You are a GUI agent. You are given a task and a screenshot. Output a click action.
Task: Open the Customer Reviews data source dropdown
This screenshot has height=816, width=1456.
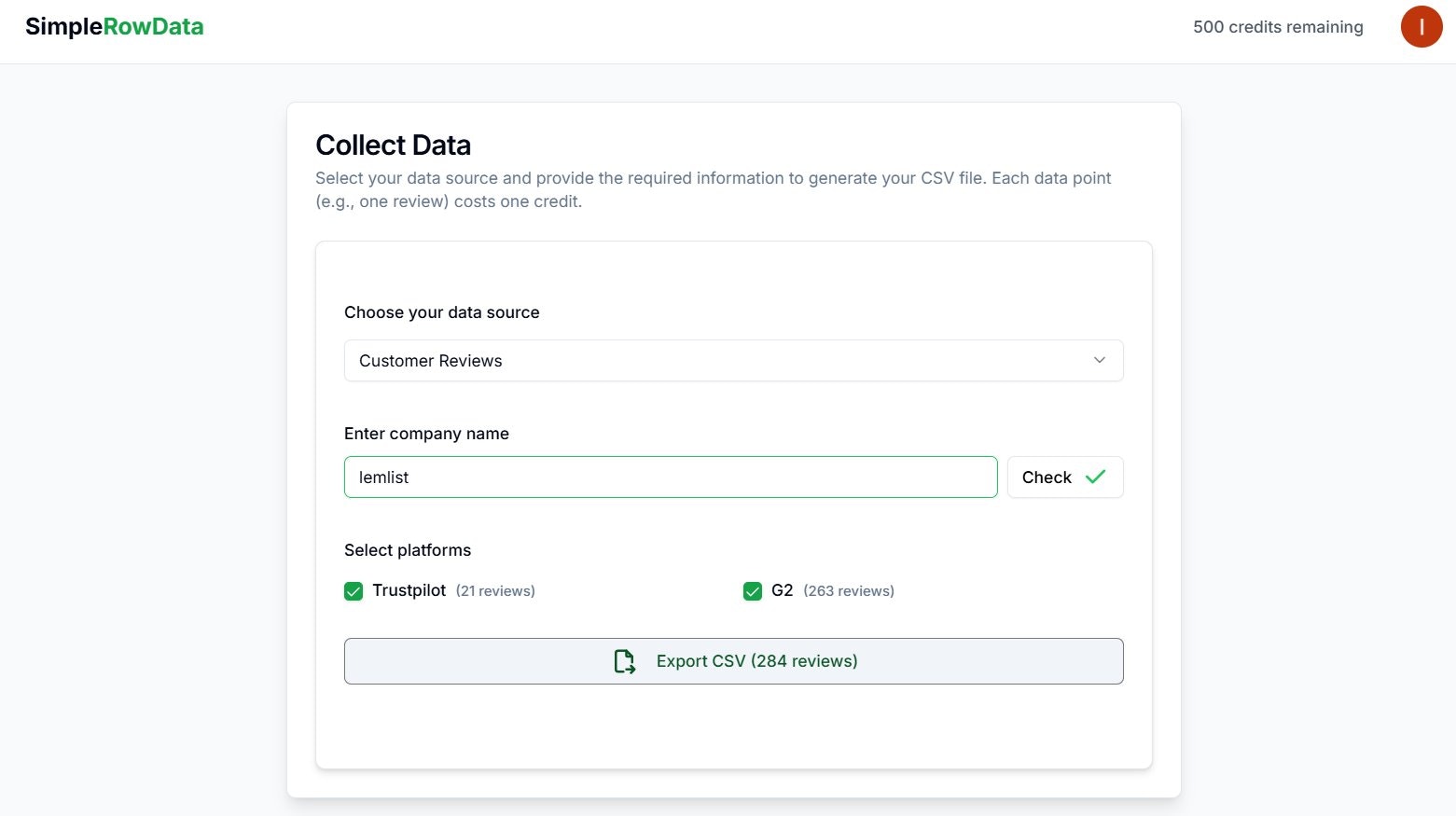[733, 360]
